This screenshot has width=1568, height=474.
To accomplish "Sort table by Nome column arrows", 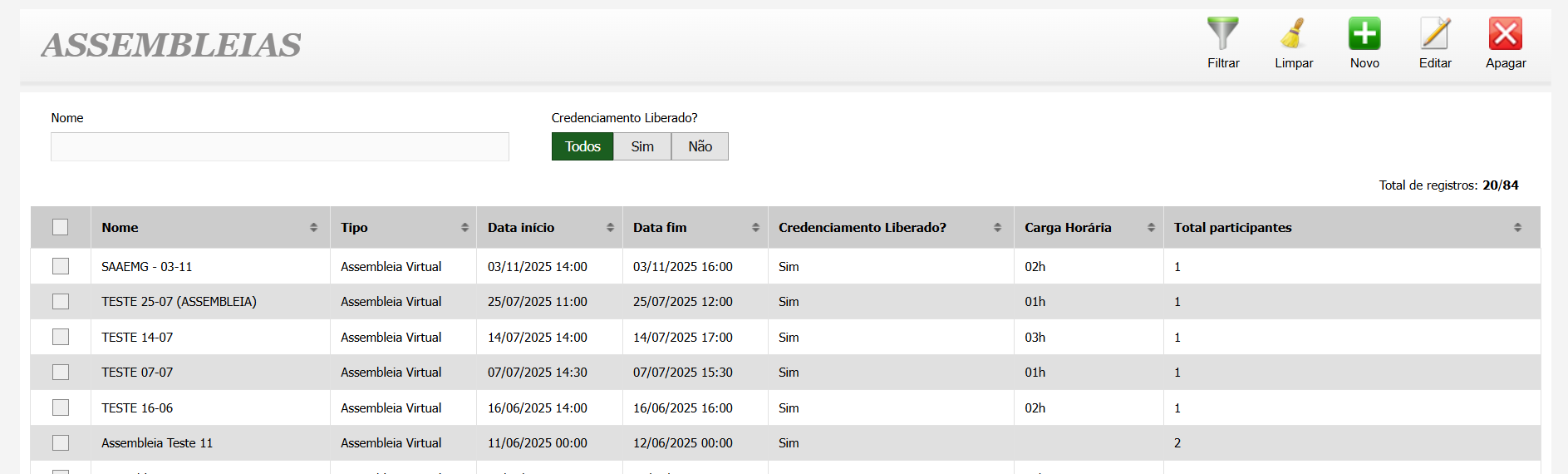I will (x=313, y=228).
